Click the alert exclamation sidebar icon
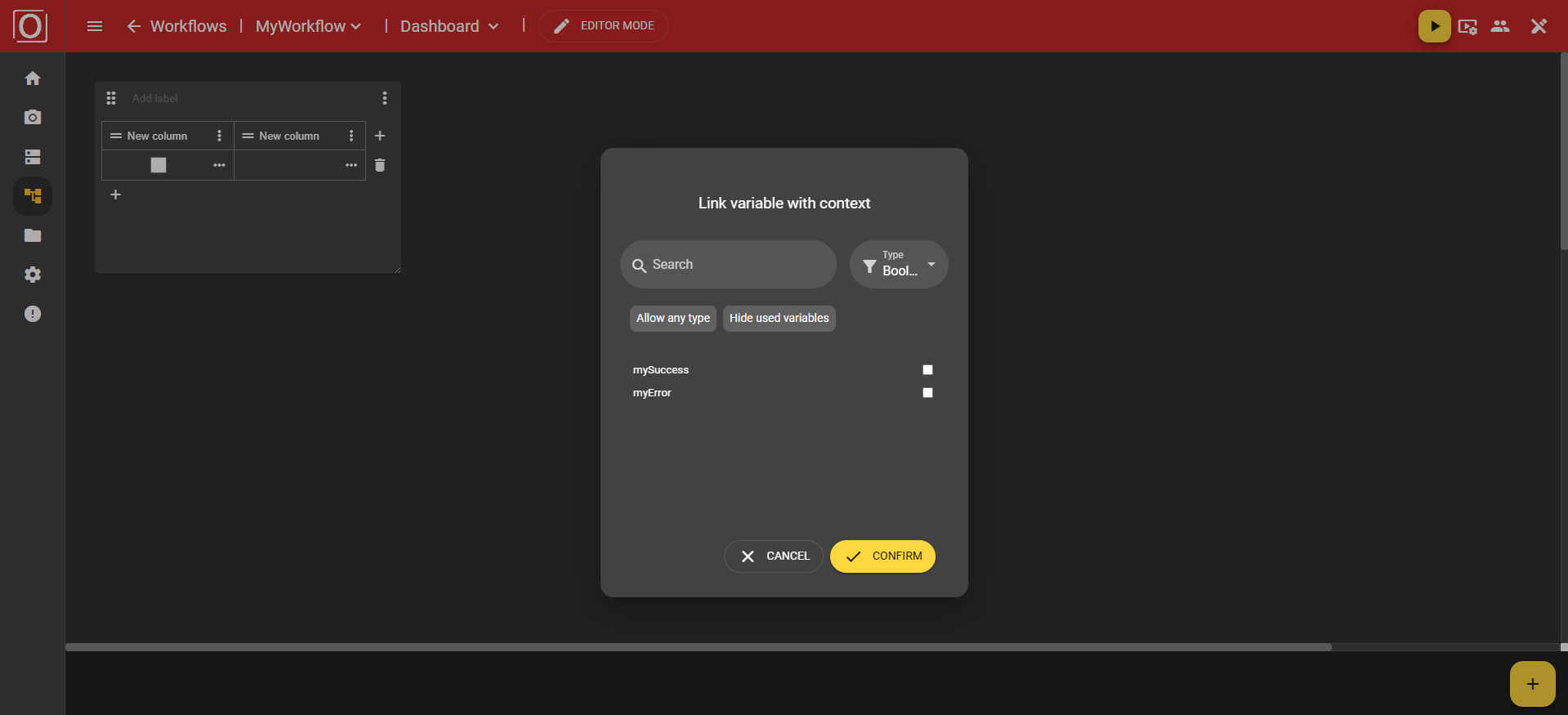Image resolution: width=1568 pixels, height=715 pixels. (x=33, y=314)
